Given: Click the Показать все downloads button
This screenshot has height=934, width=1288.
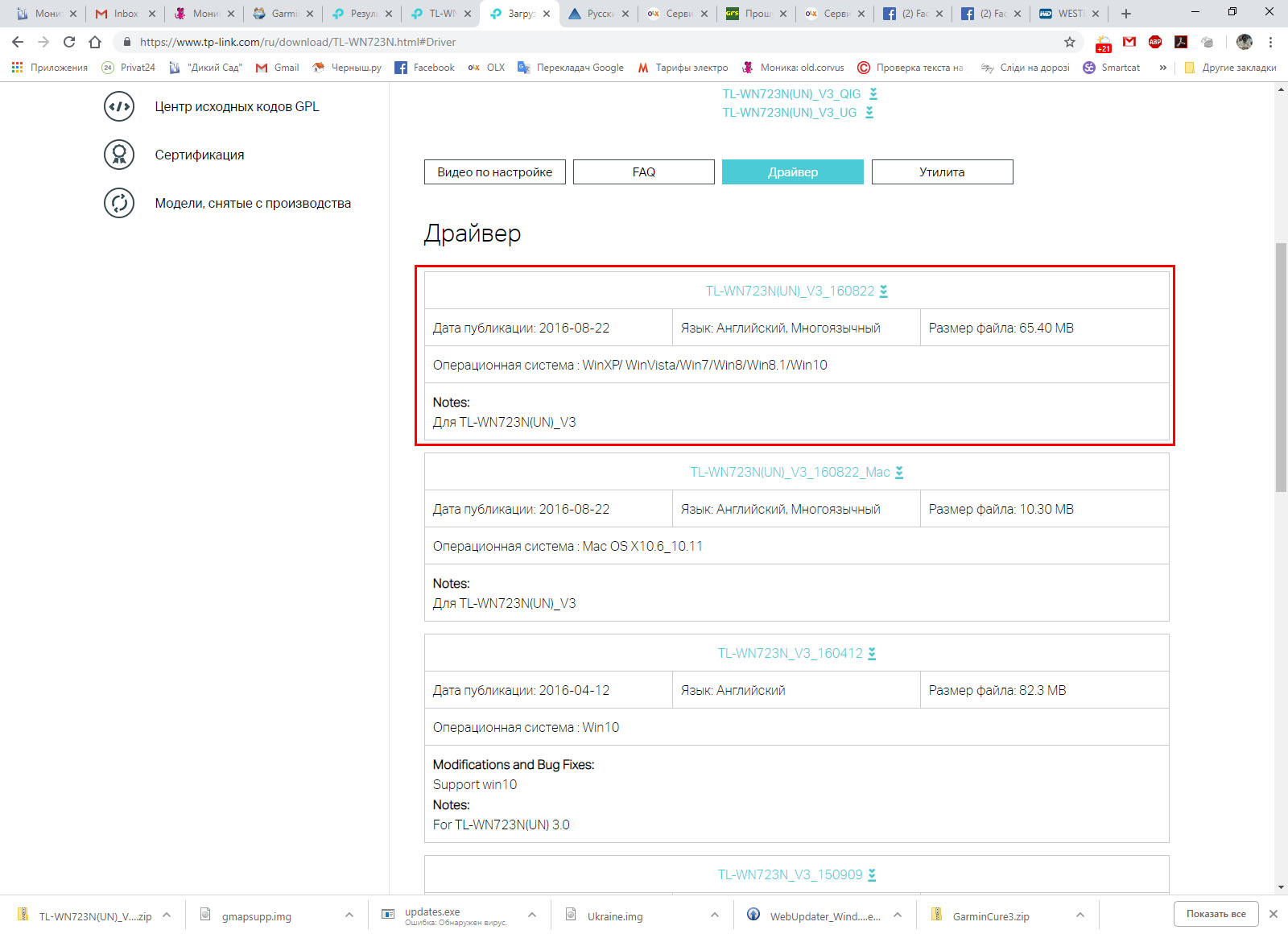Looking at the screenshot, I should 1216,914.
